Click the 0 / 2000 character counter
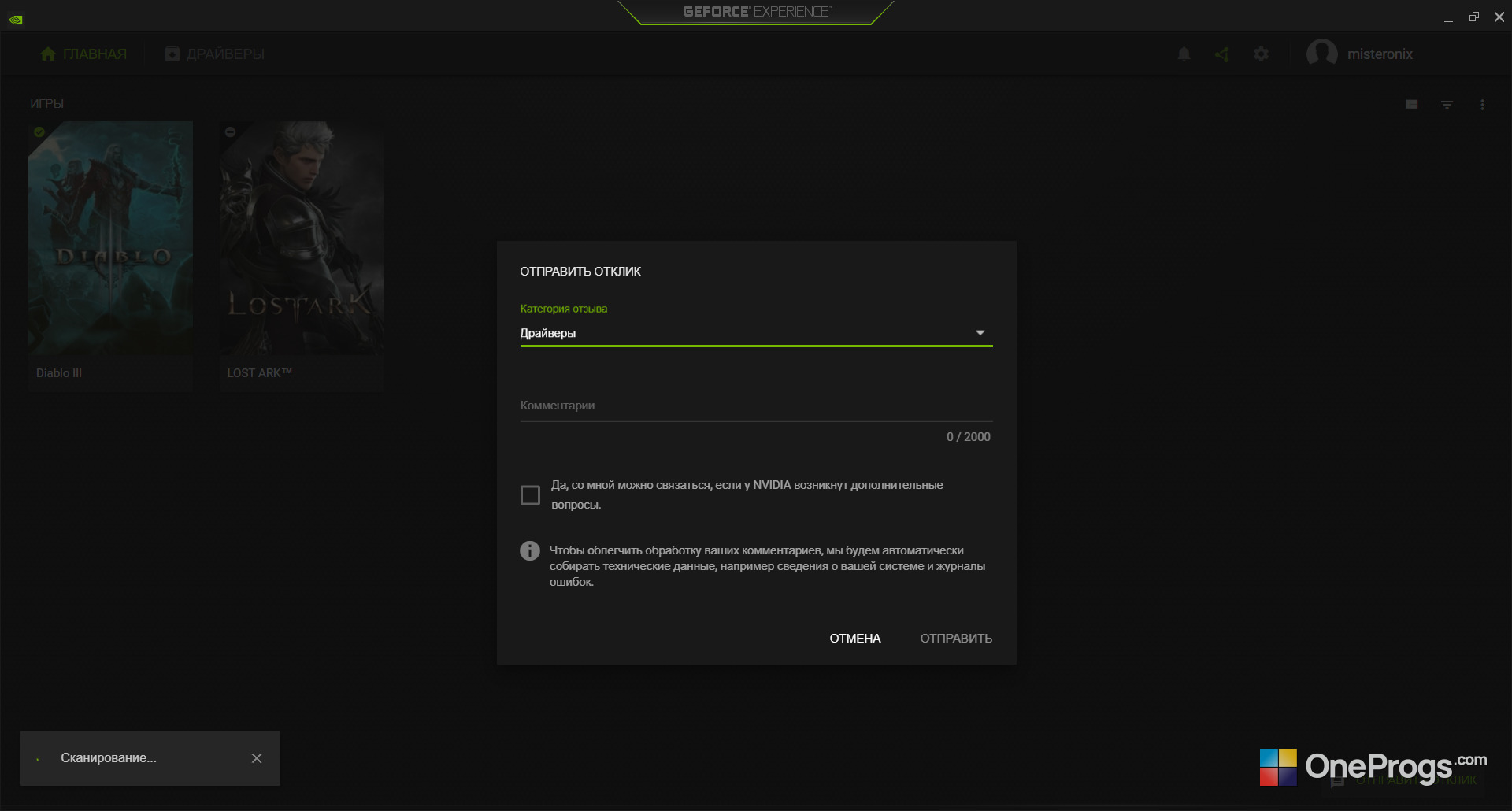Viewport: 1512px width, 811px height. pos(969,437)
